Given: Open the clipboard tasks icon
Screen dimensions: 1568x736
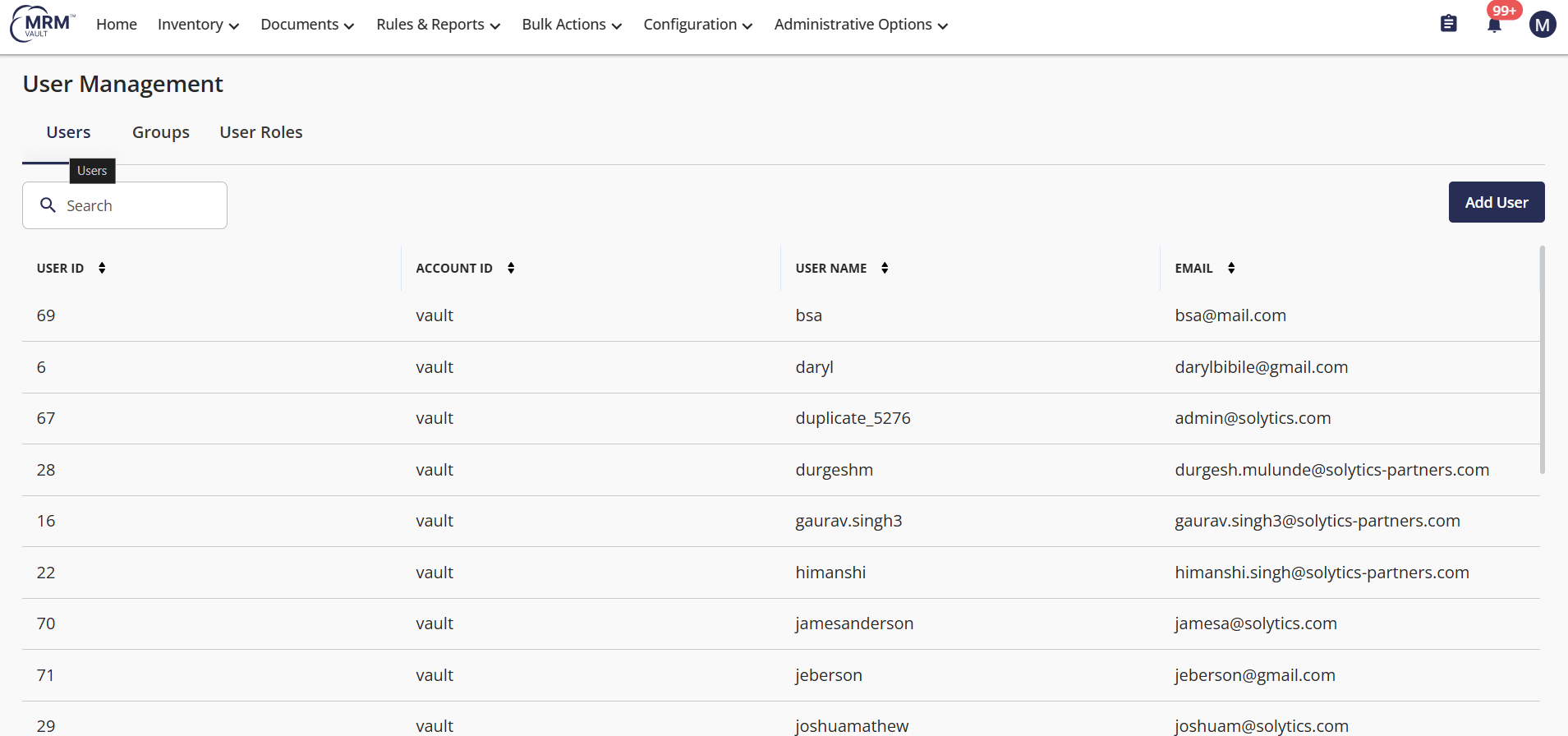Looking at the screenshot, I should tap(1449, 24).
